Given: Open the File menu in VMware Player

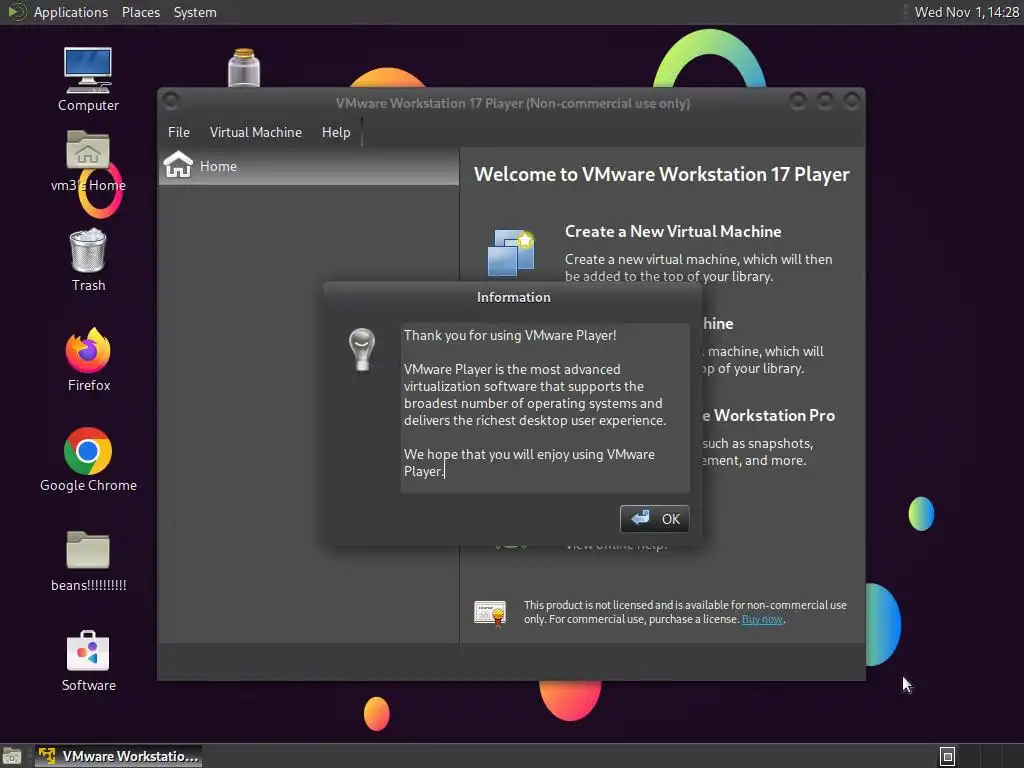Looking at the screenshot, I should 178,132.
